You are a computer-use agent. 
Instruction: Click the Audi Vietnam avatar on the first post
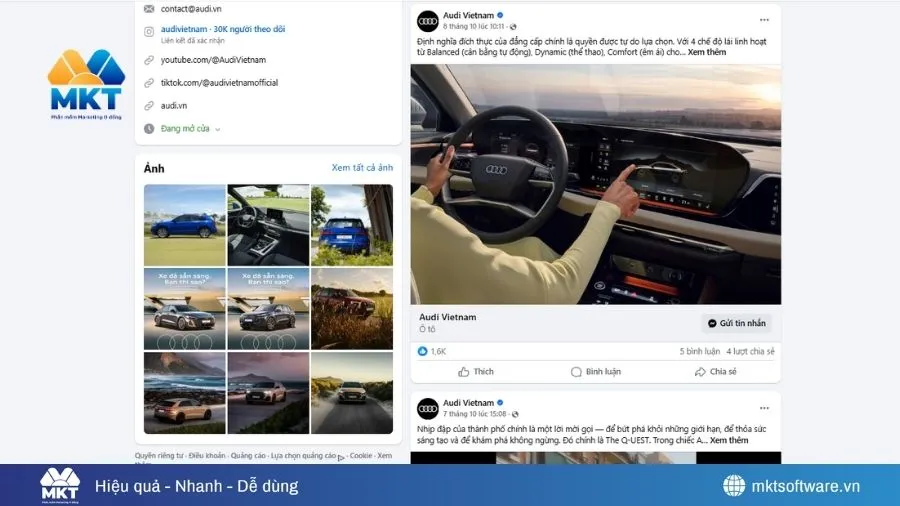tap(428, 21)
